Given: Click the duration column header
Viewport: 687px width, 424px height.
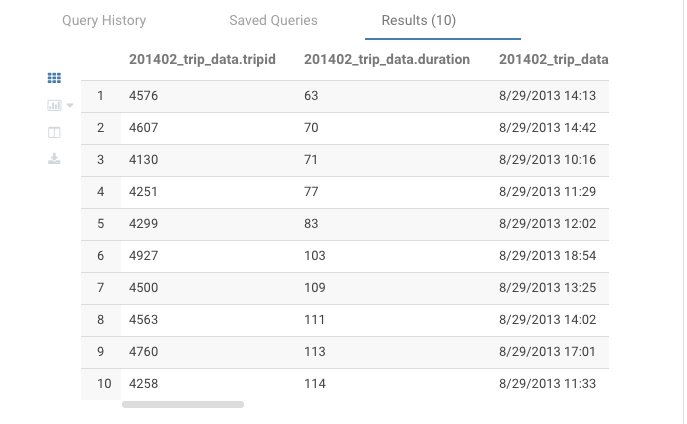Looking at the screenshot, I should [x=386, y=60].
